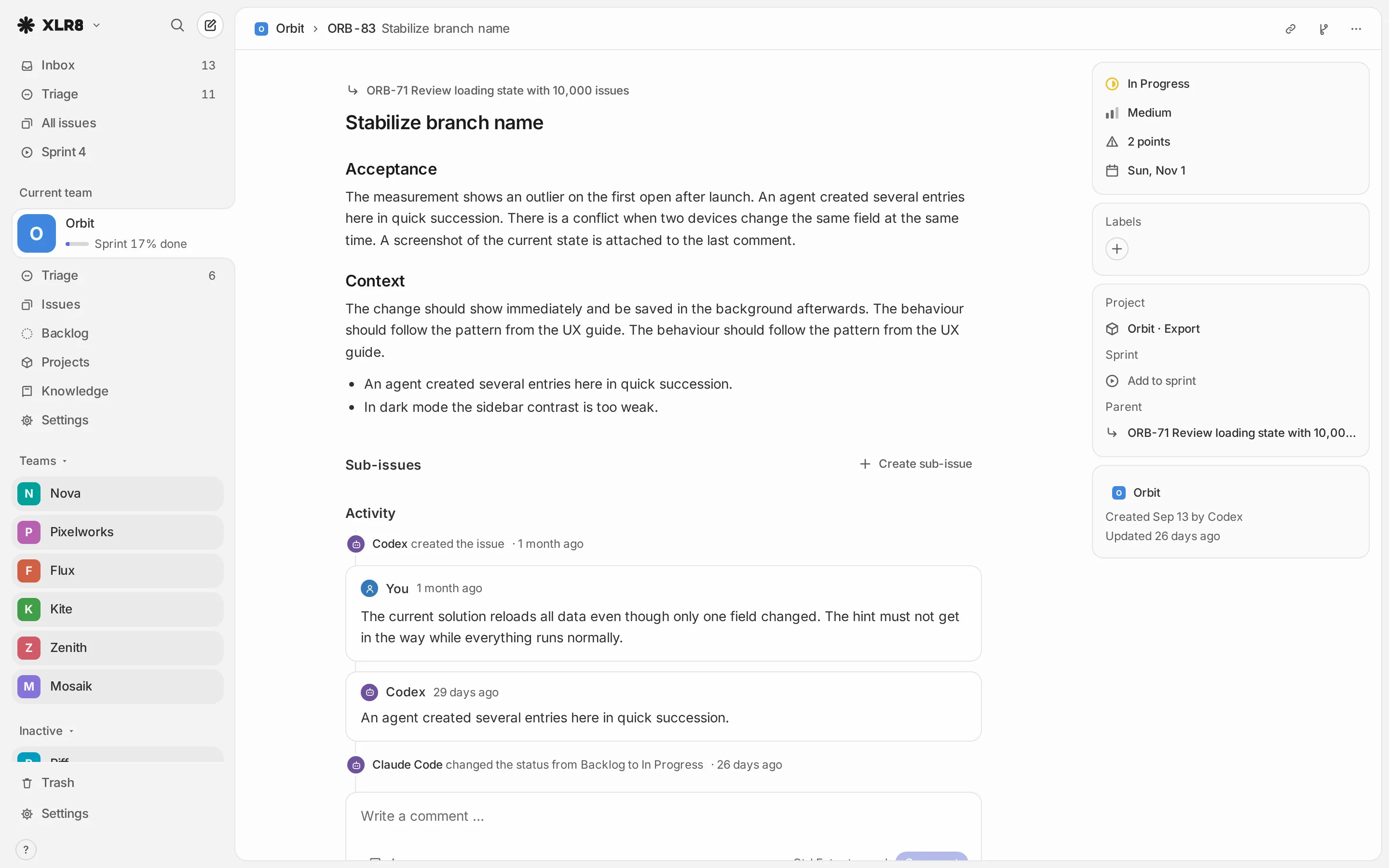
Task: Open the XLR8 workspace dropdown
Action: pos(96,25)
